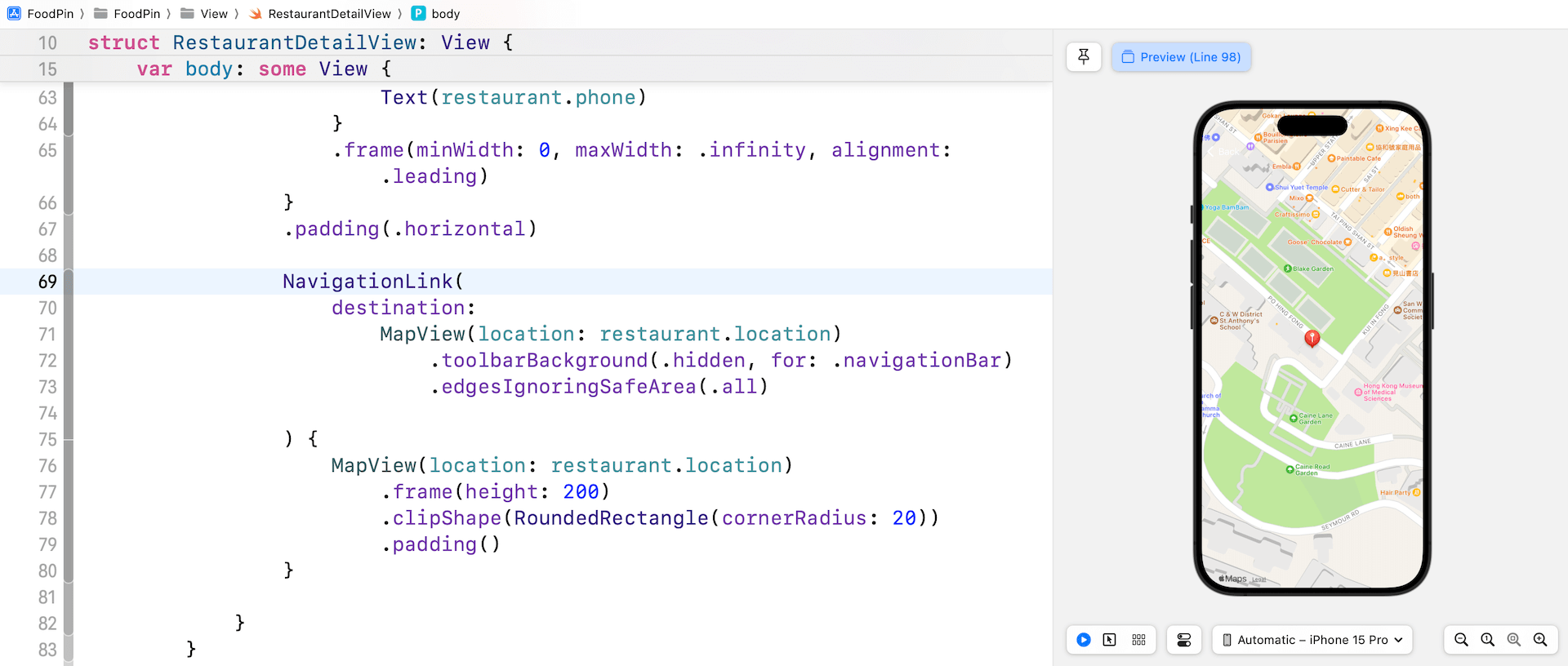
Task: Click the zoom to fit magnifier
Action: 1514,640
